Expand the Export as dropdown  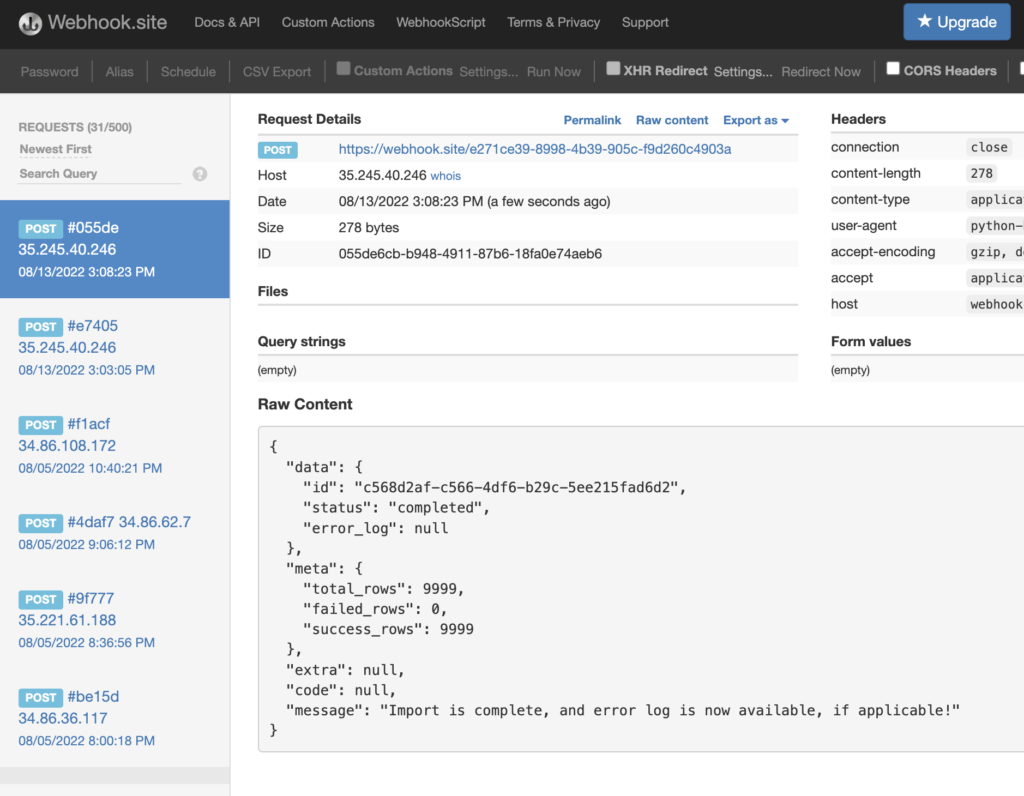tap(756, 120)
